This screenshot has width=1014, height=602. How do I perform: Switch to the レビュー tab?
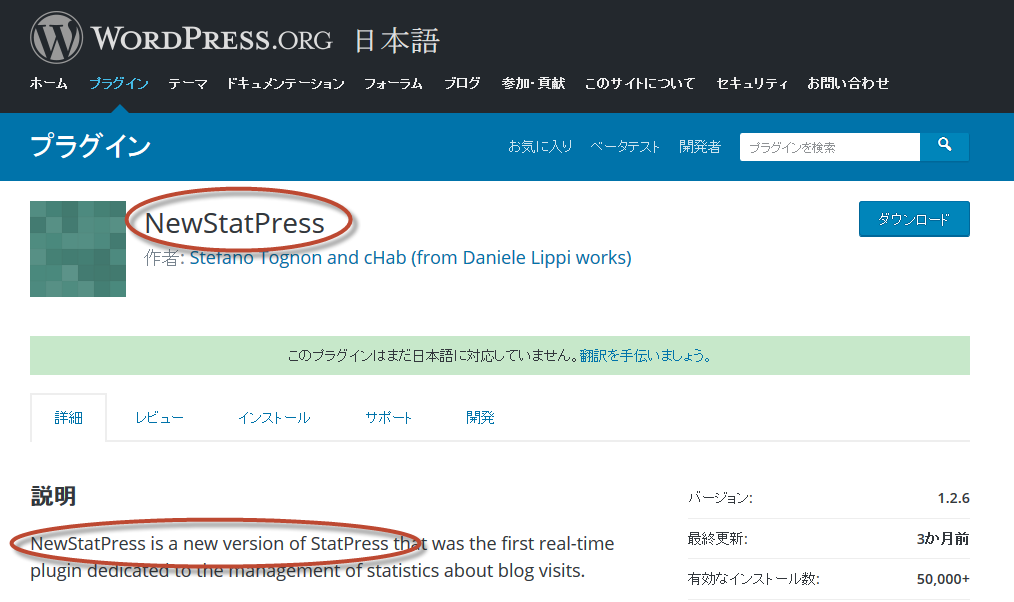(x=159, y=418)
